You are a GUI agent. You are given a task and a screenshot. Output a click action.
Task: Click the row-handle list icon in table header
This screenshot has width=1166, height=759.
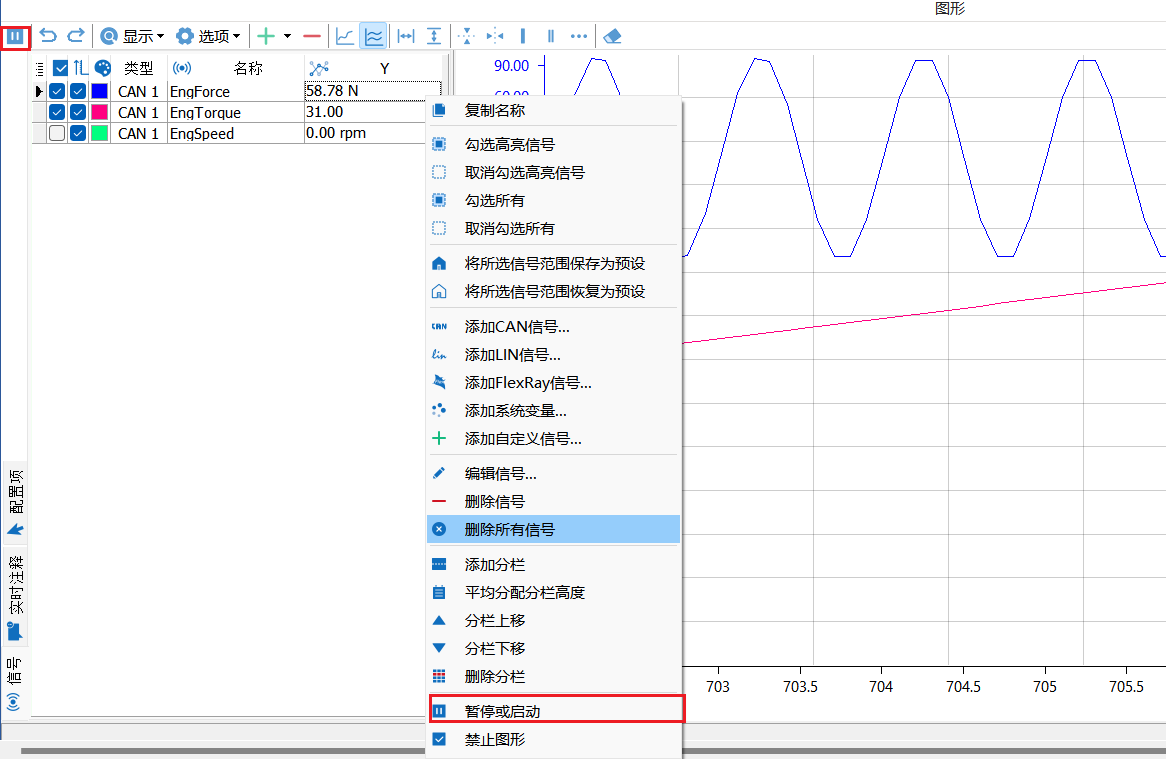click(39, 69)
